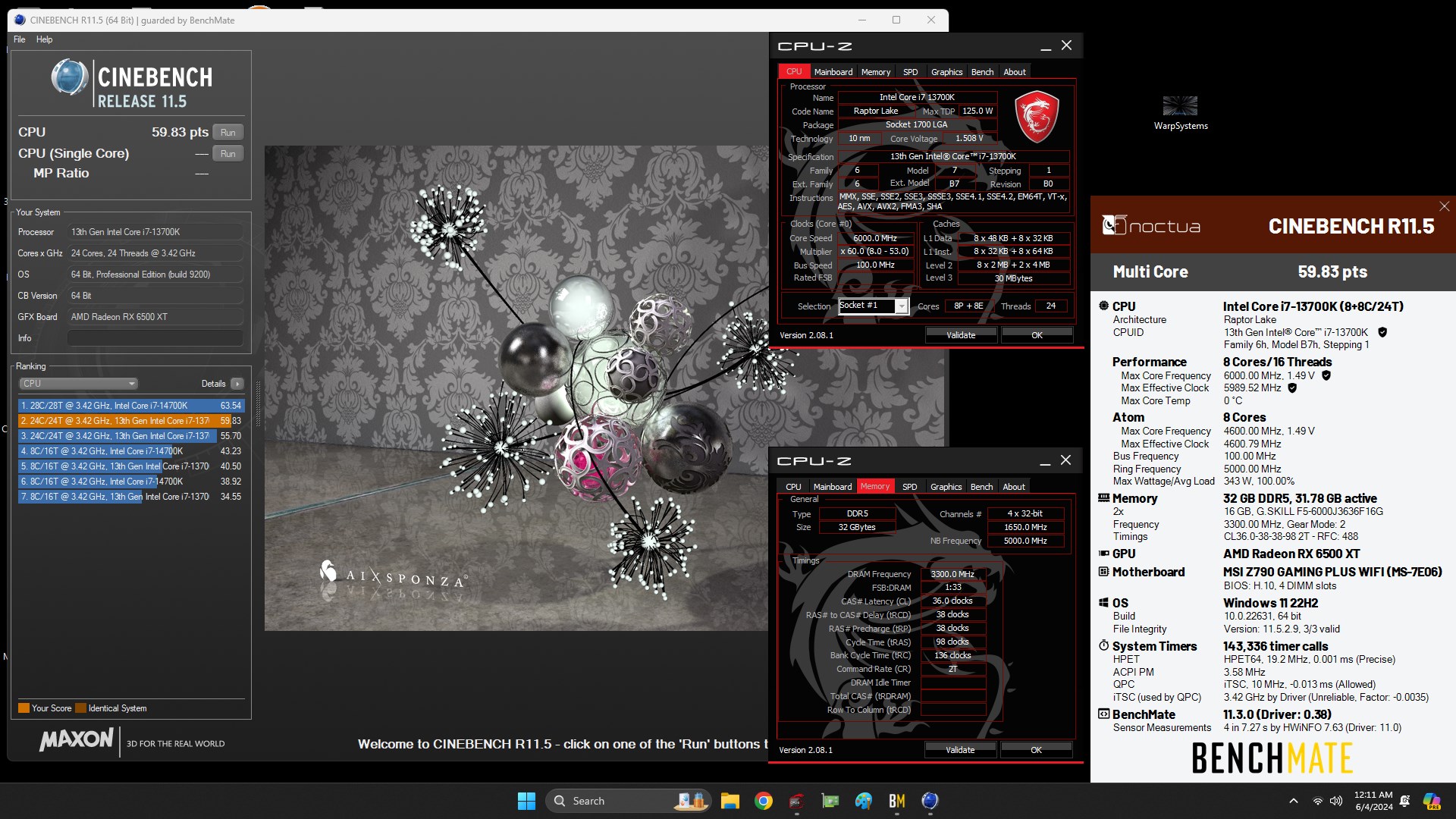Select ranking row 1 i7-14700K 63.54
This screenshot has width=1456, height=819.
point(131,406)
